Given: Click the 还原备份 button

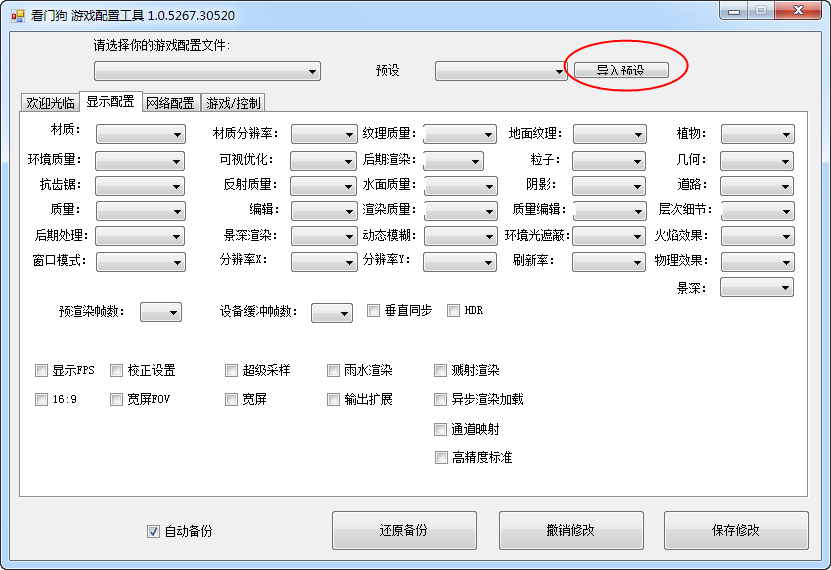Looking at the screenshot, I should coord(404,530).
